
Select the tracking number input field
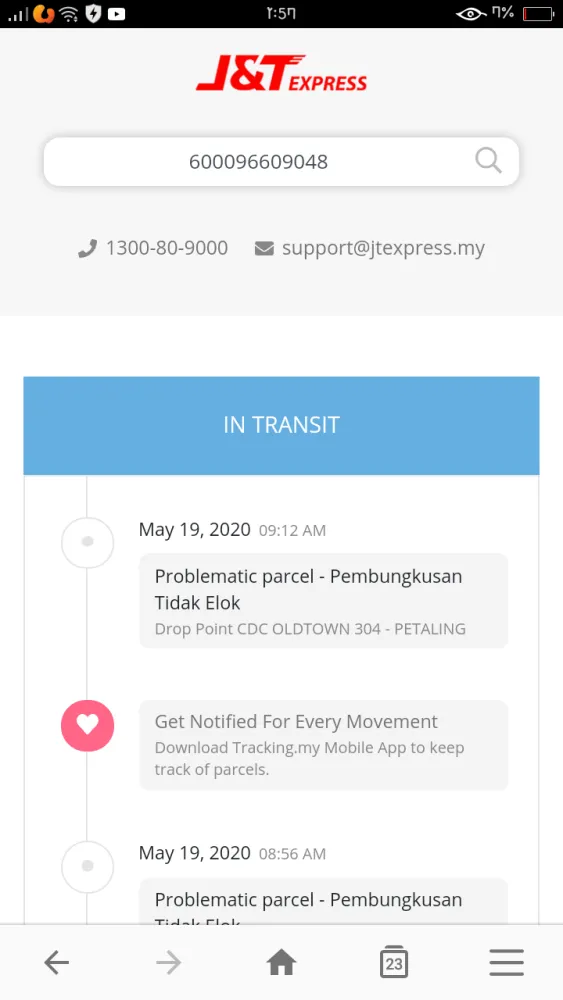pyautogui.click(x=281, y=161)
